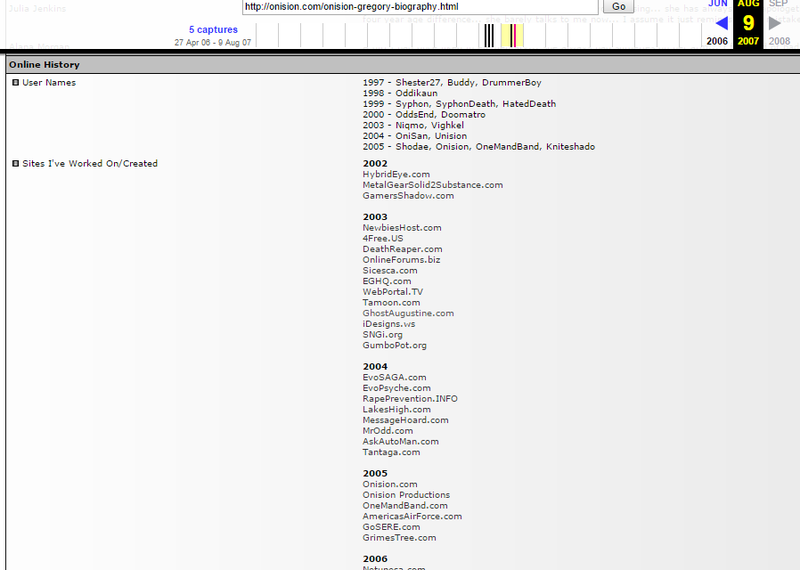The image size is (800, 570).
Task: Open the Onision Productions link
Action: pyautogui.click(x=406, y=495)
